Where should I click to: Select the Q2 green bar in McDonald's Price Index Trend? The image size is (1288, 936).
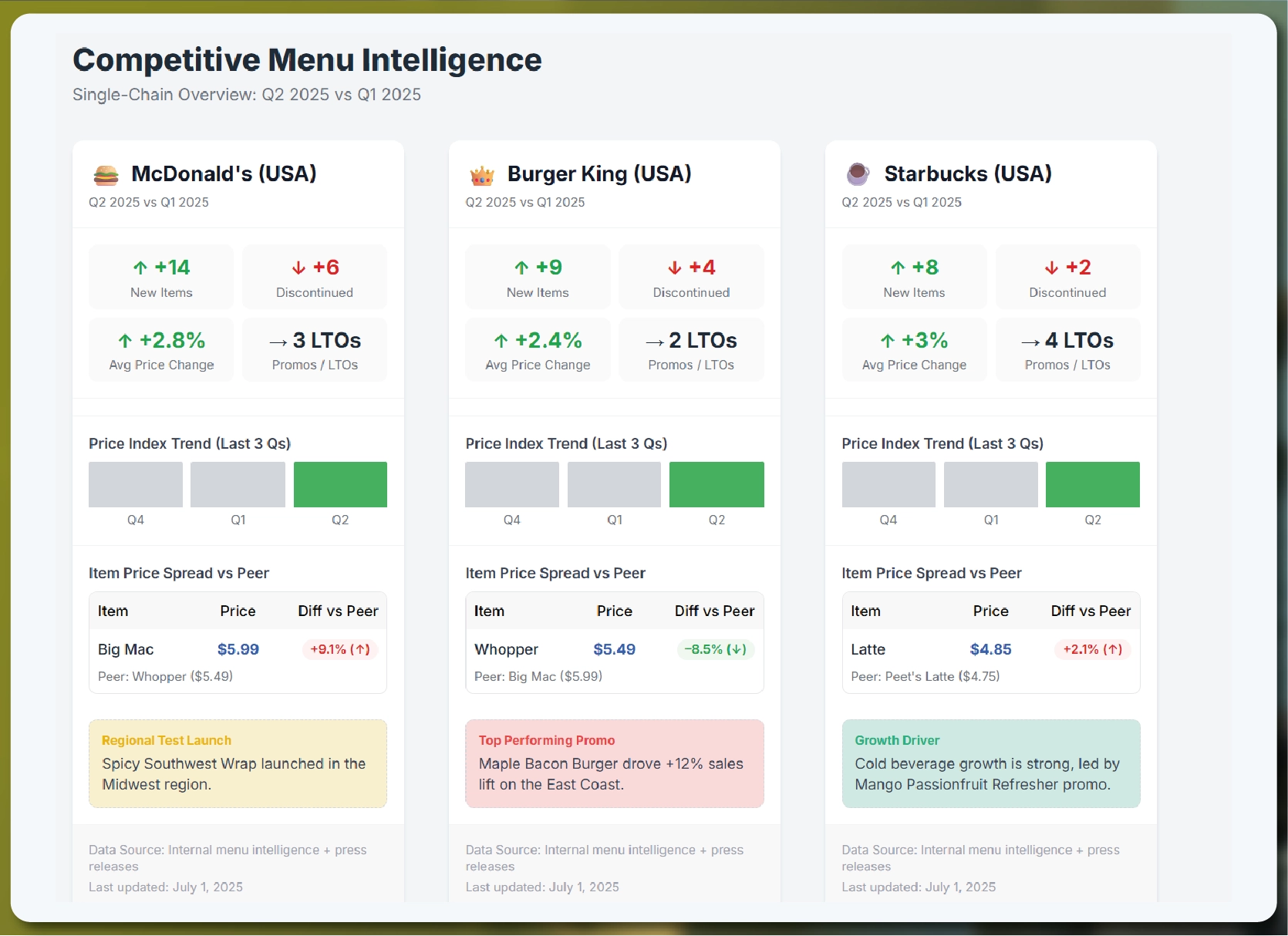coord(340,484)
